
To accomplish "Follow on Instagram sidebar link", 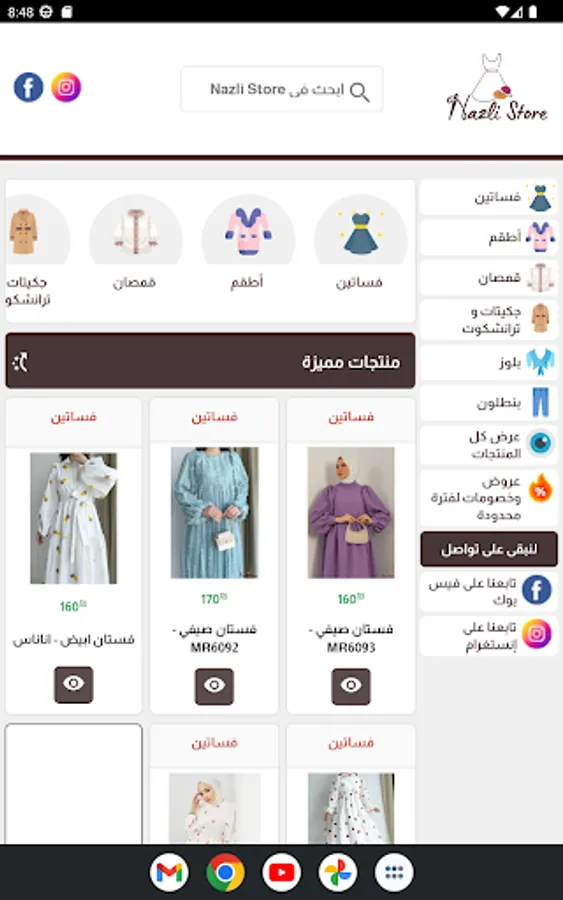I will pos(489,636).
